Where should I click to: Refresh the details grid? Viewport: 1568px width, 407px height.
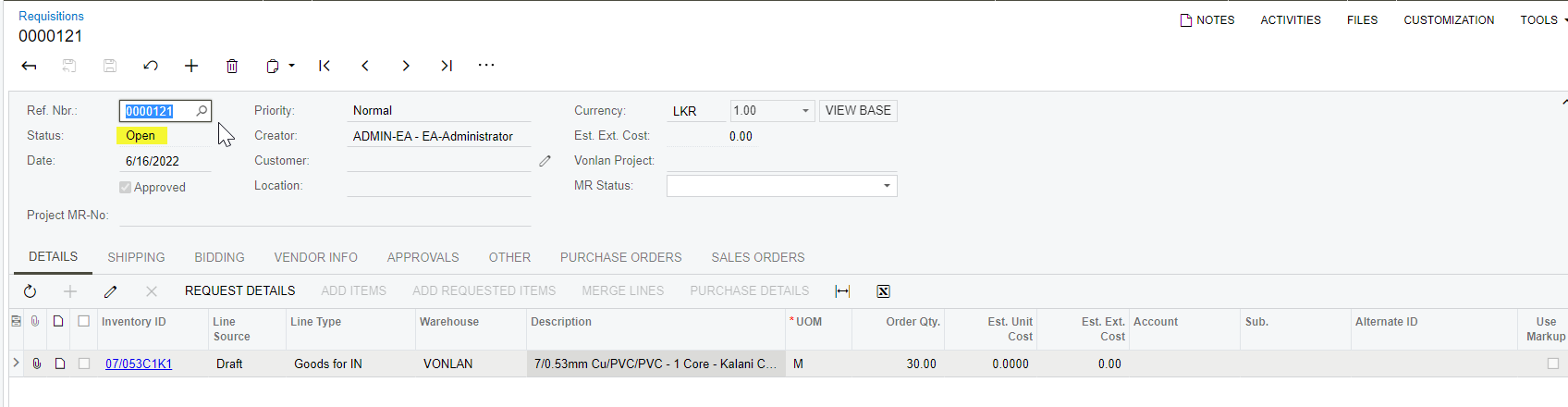click(31, 291)
